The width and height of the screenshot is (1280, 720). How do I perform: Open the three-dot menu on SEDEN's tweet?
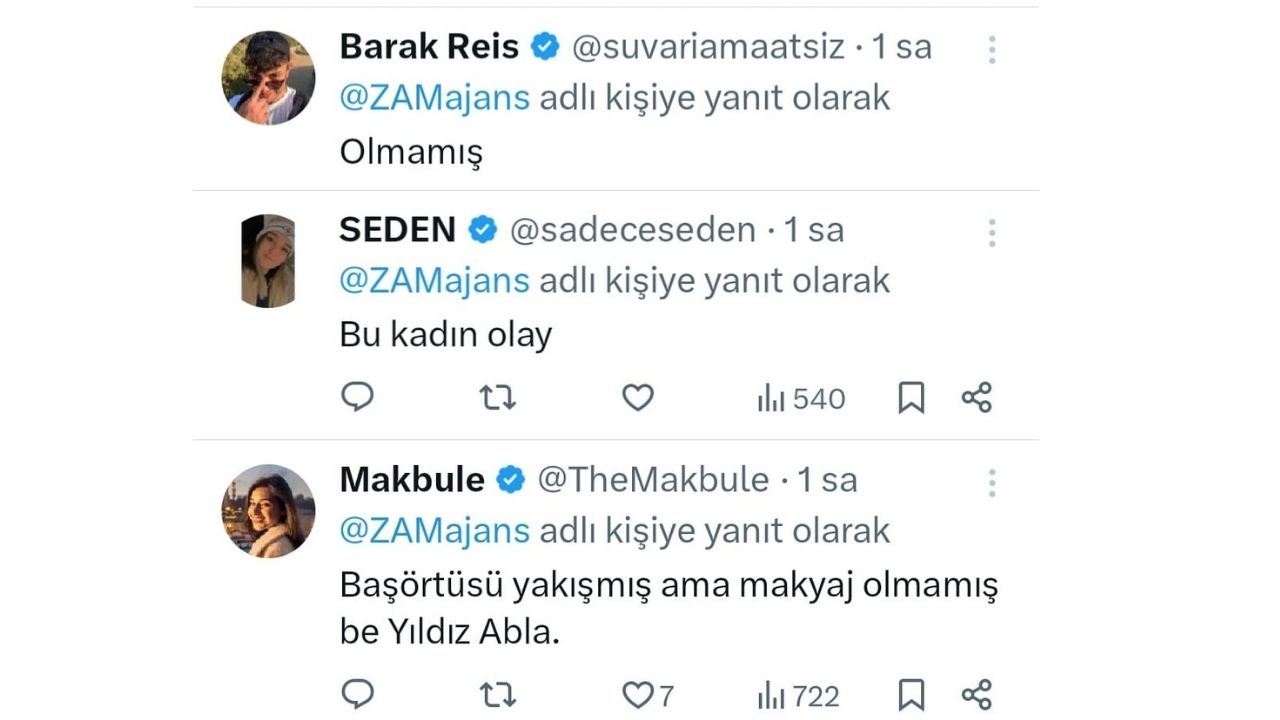coord(991,232)
